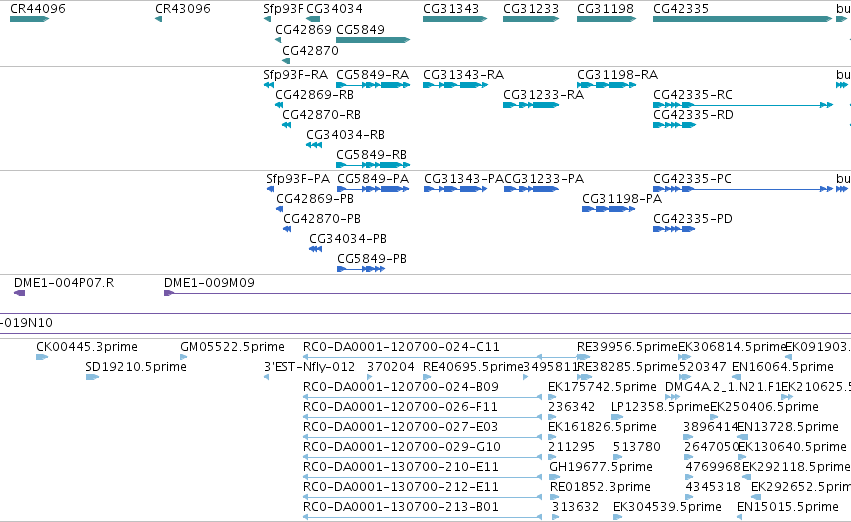This screenshot has height=522, width=851.
Task: Click the LP12358.5prime EST
Action: [x=617, y=417]
